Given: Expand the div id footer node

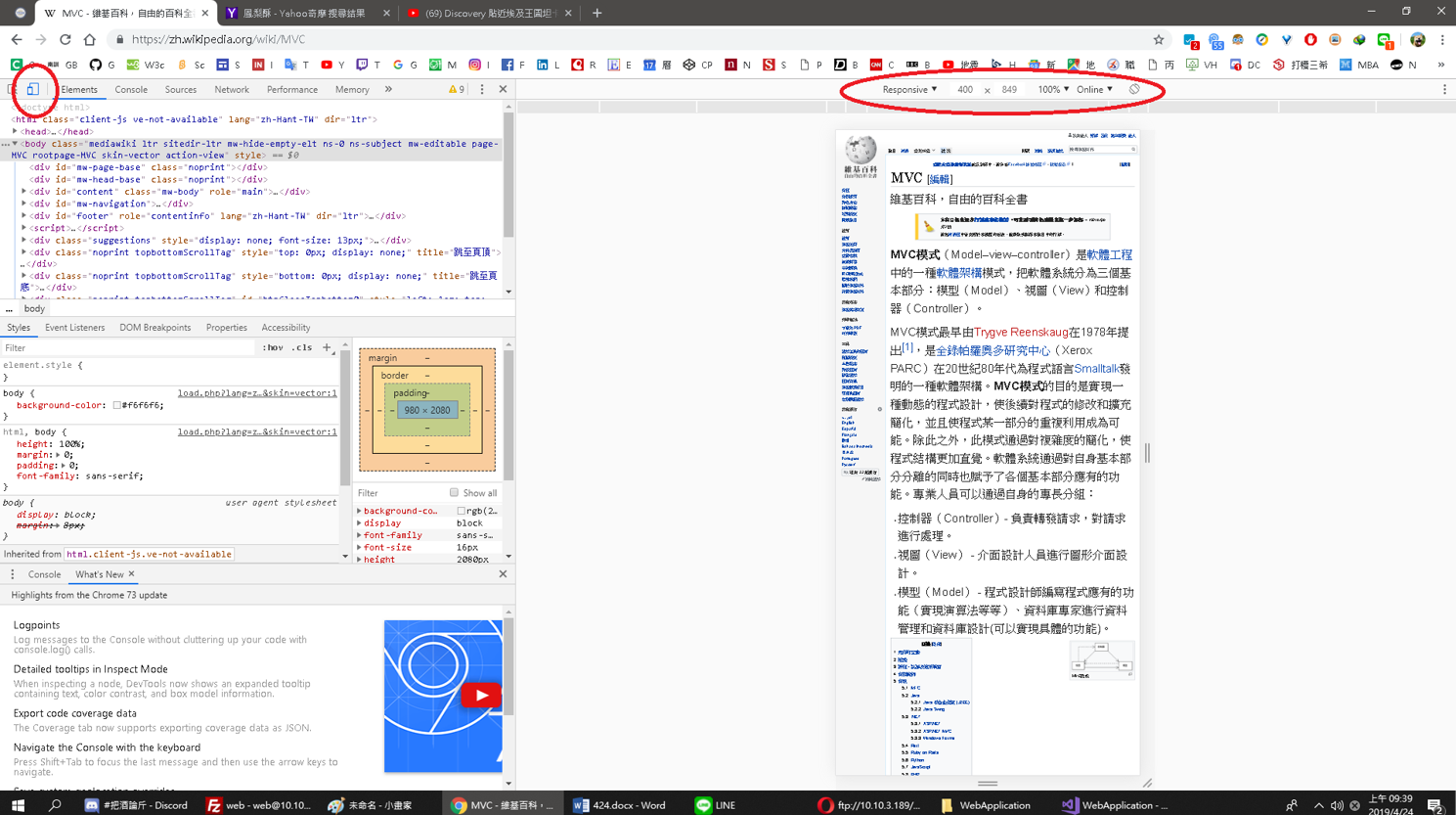Looking at the screenshot, I should (x=24, y=216).
